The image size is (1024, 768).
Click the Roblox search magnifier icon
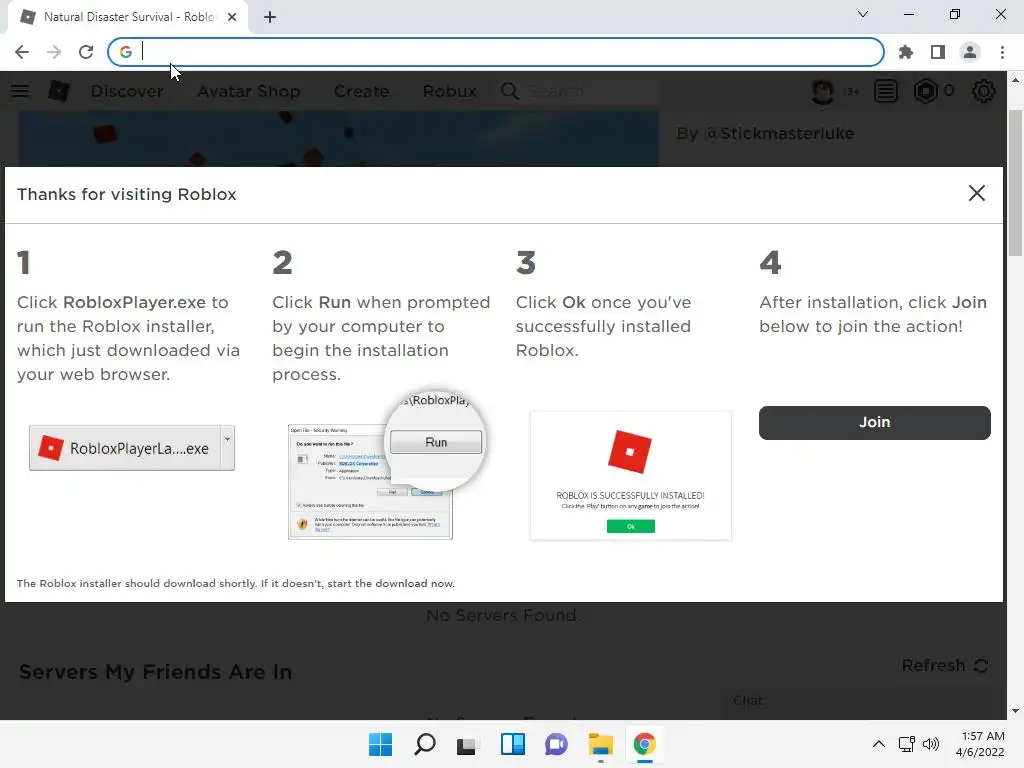[510, 91]
